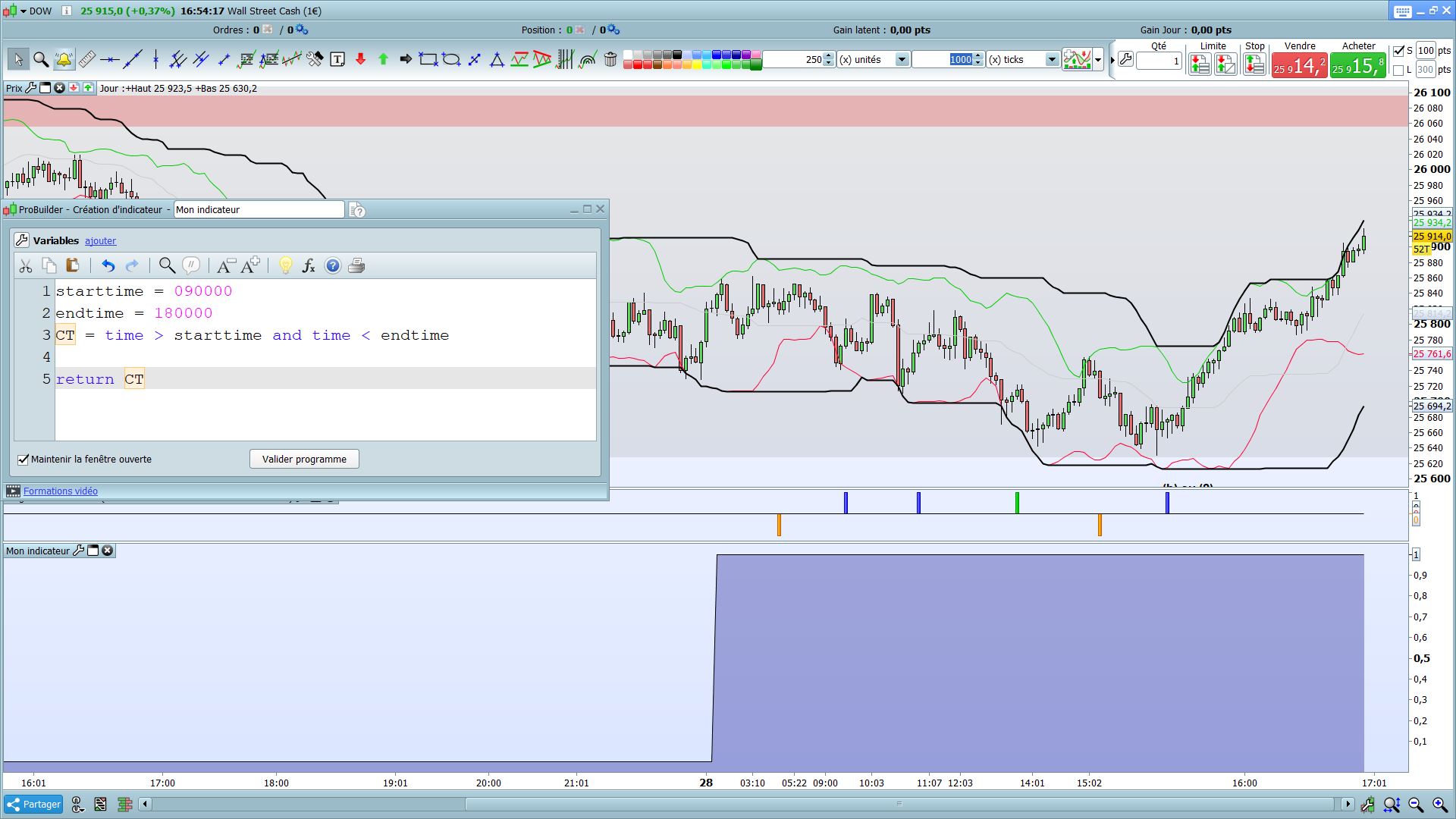
Task: Enable the L limit points checkbox
Action: pos(1399,70)
